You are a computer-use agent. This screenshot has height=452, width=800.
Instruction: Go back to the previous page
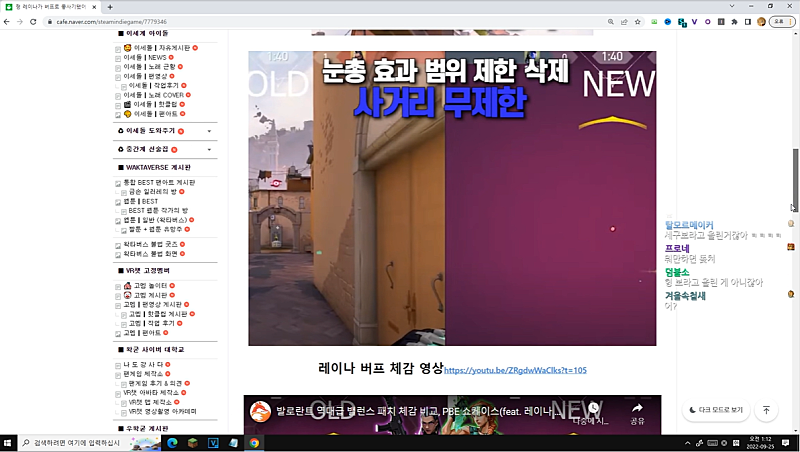click(x=7, y=22)
